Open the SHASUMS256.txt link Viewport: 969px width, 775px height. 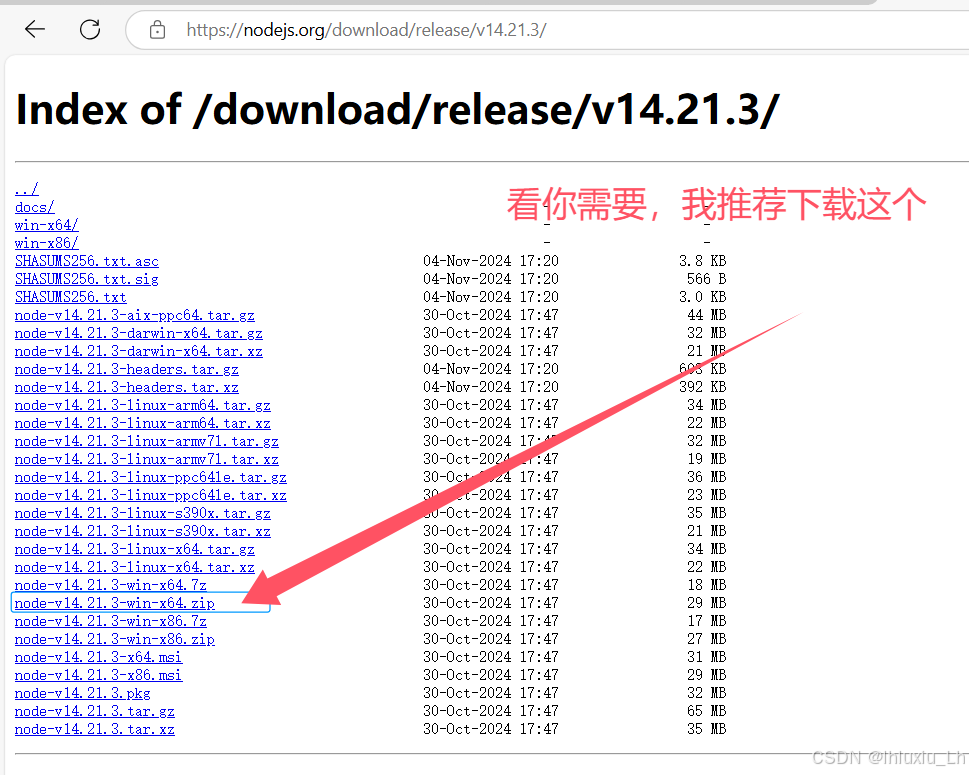click(x=70, y=297)
